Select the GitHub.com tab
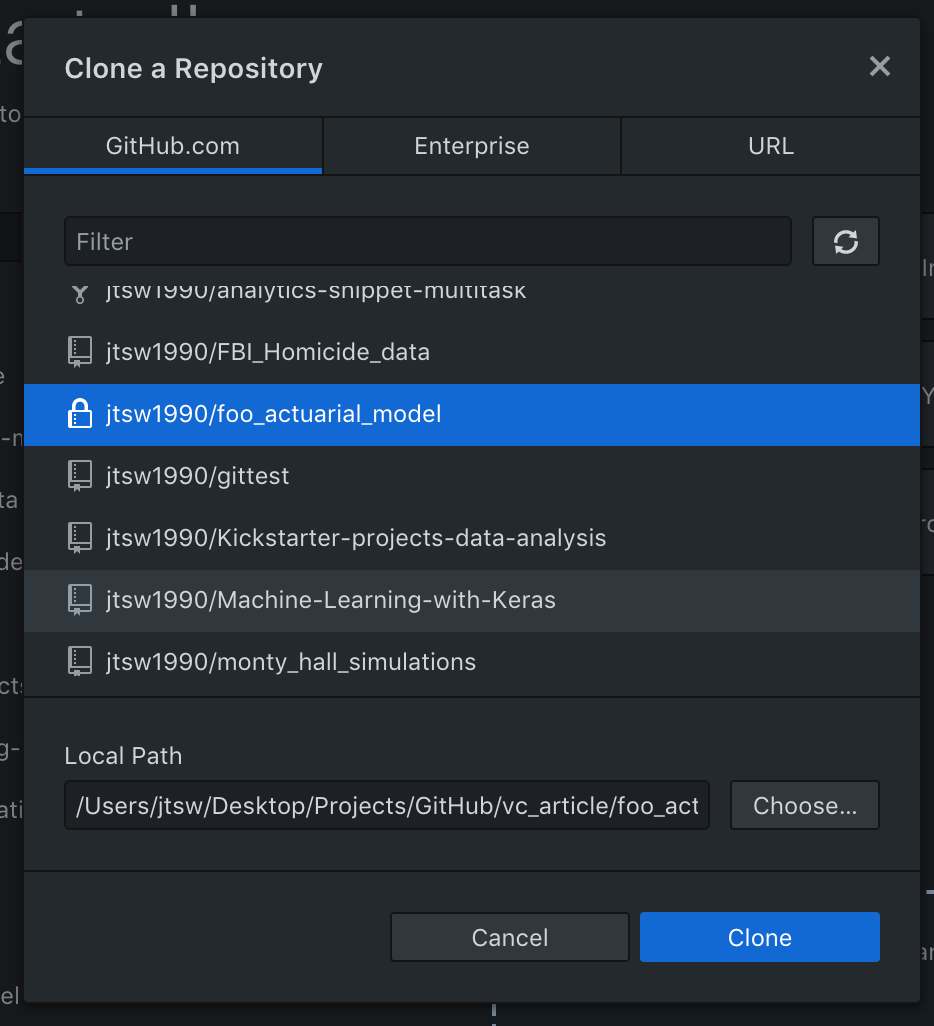Viewport: 934px width, 1026px height. tap(173, 146)
